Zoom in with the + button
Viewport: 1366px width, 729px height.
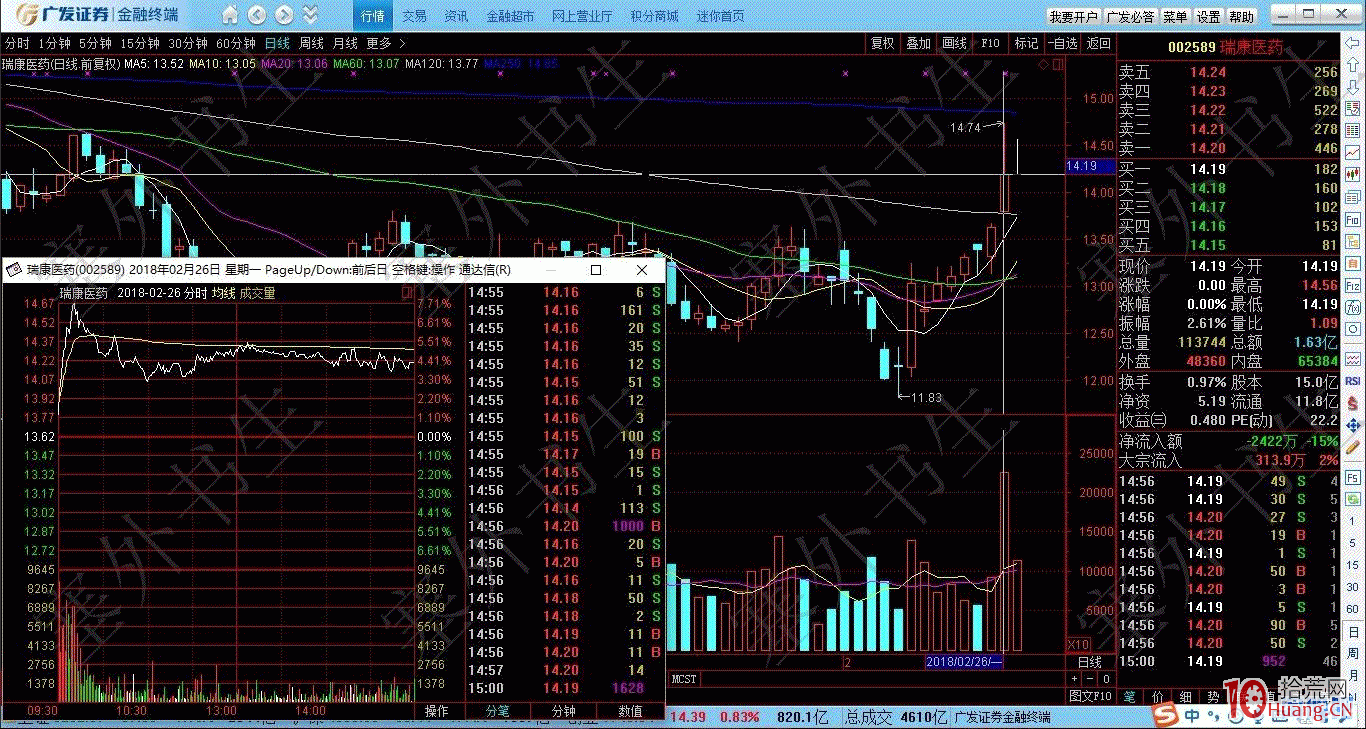[1075, 679]
